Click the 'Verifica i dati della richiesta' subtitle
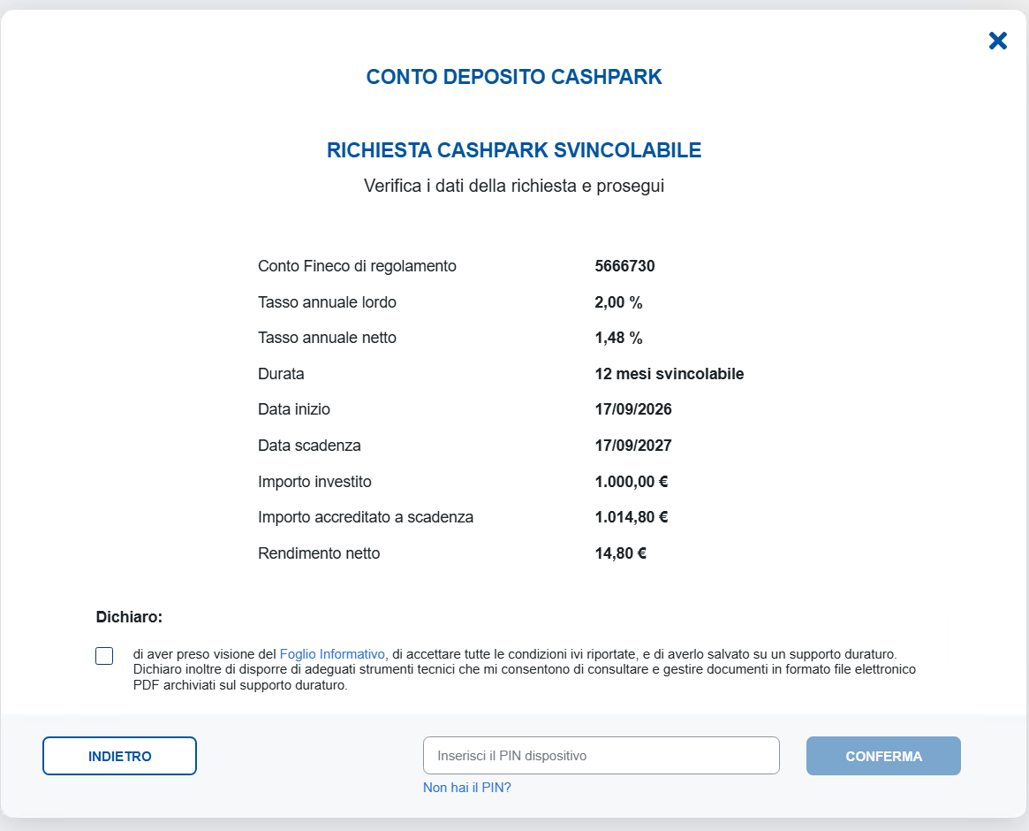This screenshot has height=831, width=1029. point(514,186)
